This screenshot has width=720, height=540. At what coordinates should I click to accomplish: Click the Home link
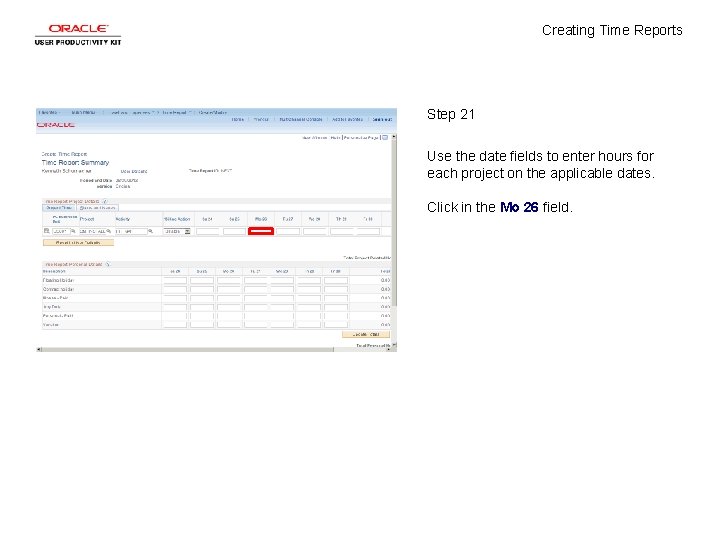(237, 119)
